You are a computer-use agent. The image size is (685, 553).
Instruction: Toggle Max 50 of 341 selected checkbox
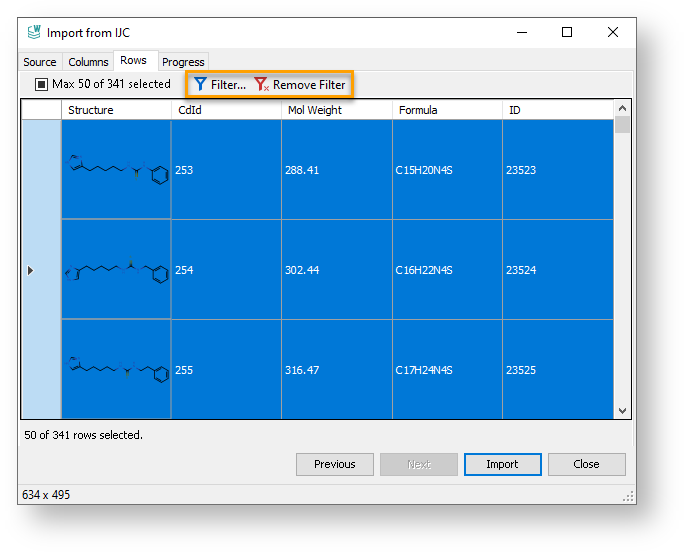tap(42, 85)
